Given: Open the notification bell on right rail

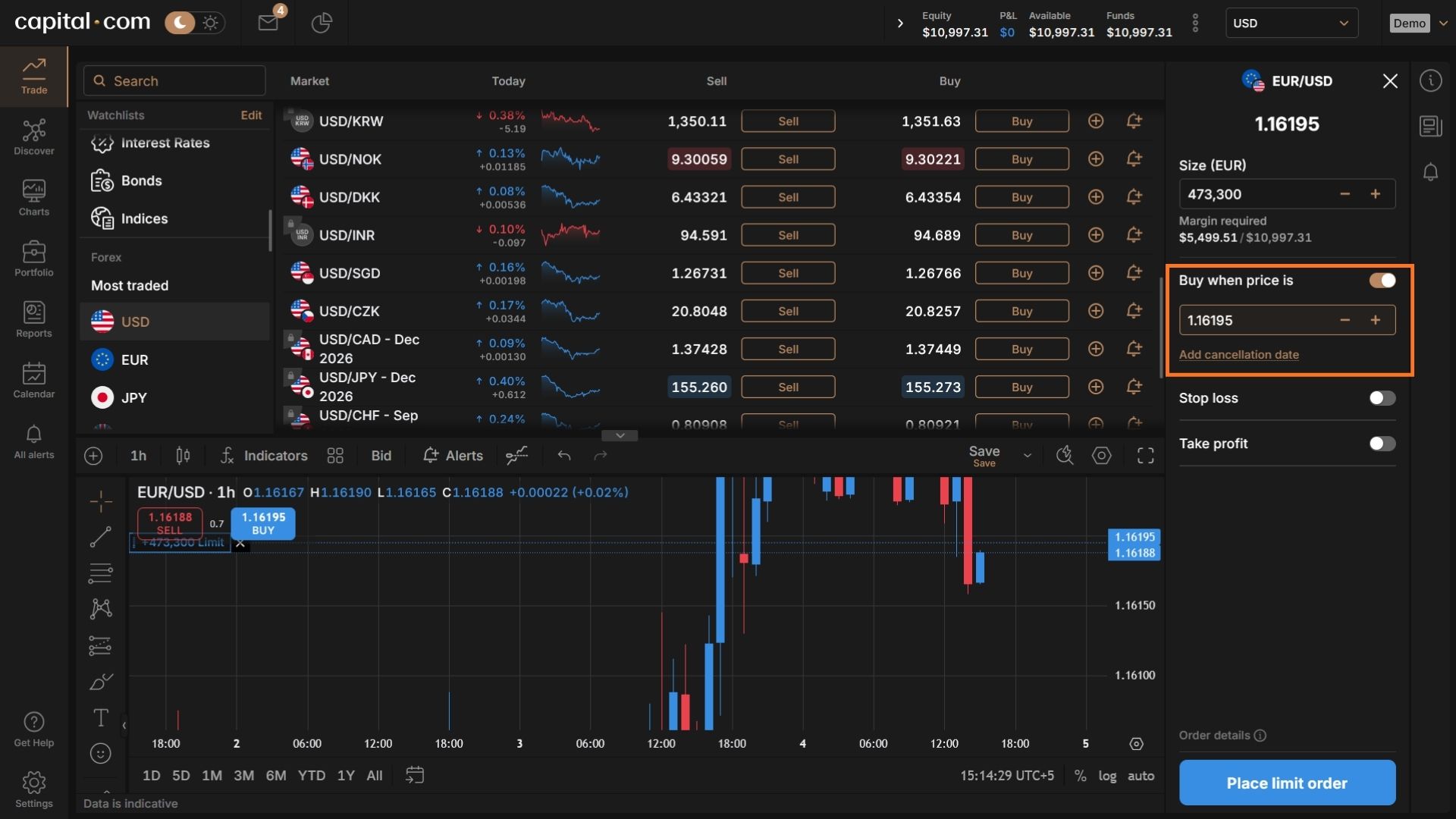Looking at the screenshot, I should pos(1430,172).
